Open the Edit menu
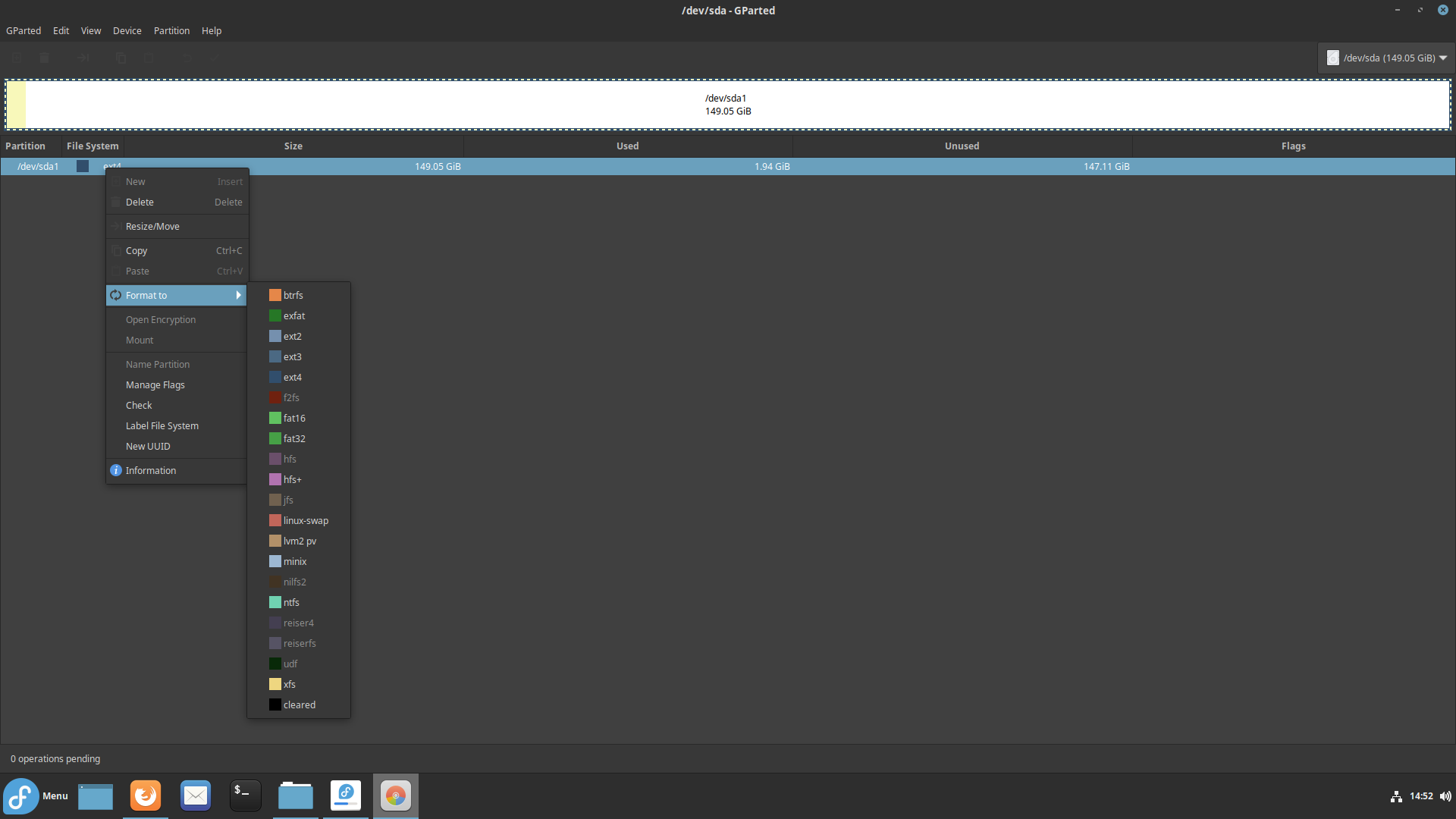The width and height of the screenshot is (1456, 819). (x=61, y=31)
